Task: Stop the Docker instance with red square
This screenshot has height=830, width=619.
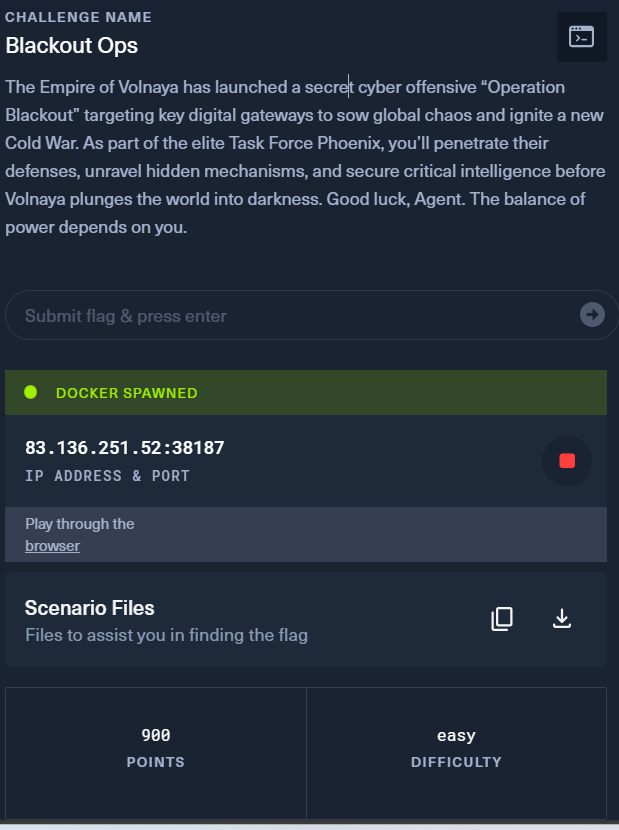Action: (x=567, y=461)
